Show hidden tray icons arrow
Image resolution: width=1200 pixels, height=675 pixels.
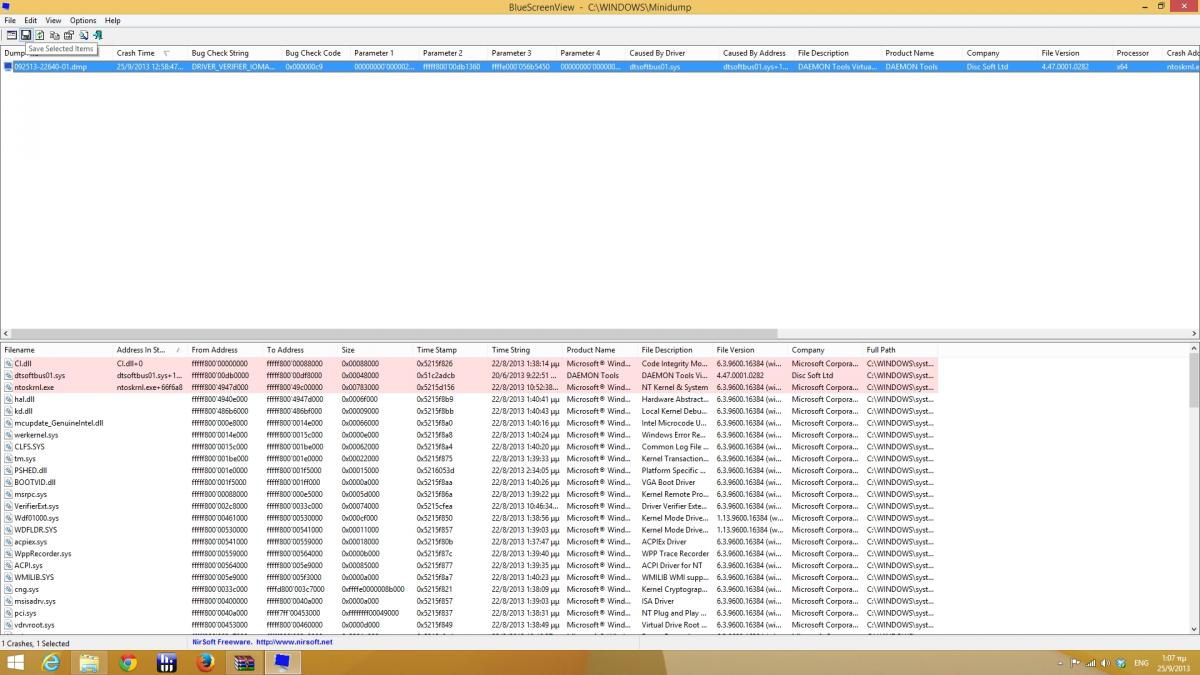point(1060,663)
